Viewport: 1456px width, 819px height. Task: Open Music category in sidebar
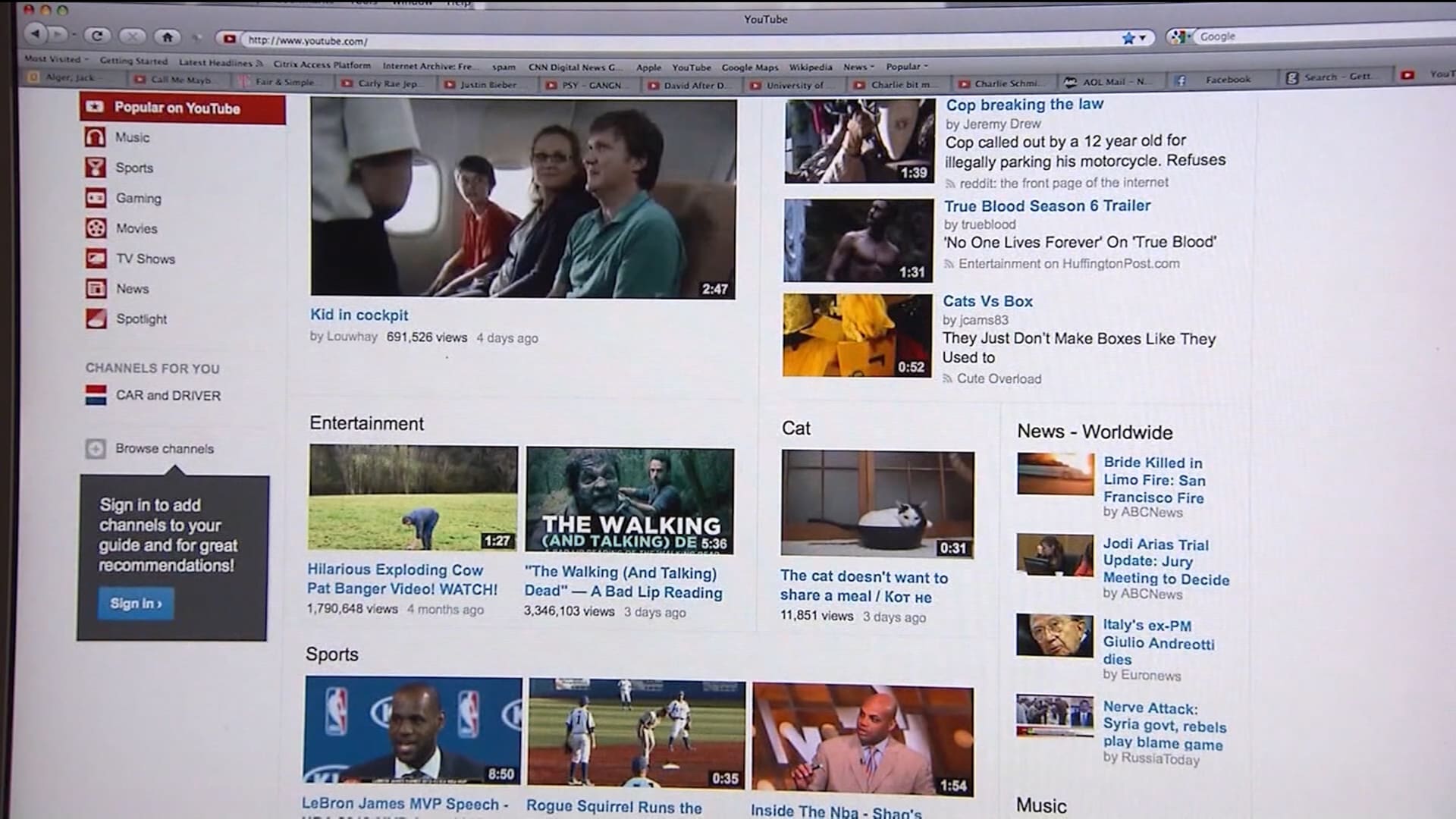132,137
